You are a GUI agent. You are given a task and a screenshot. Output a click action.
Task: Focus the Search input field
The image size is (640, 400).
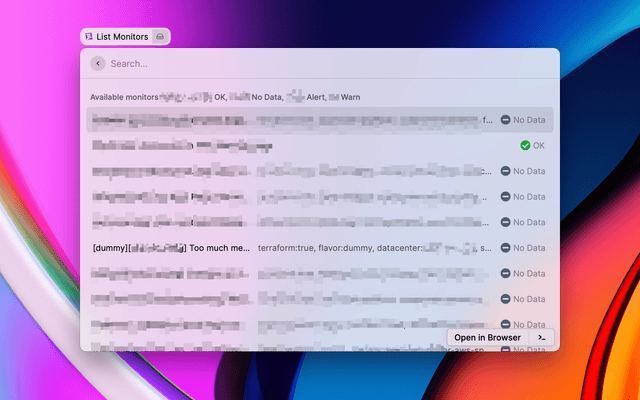(300, 63)
